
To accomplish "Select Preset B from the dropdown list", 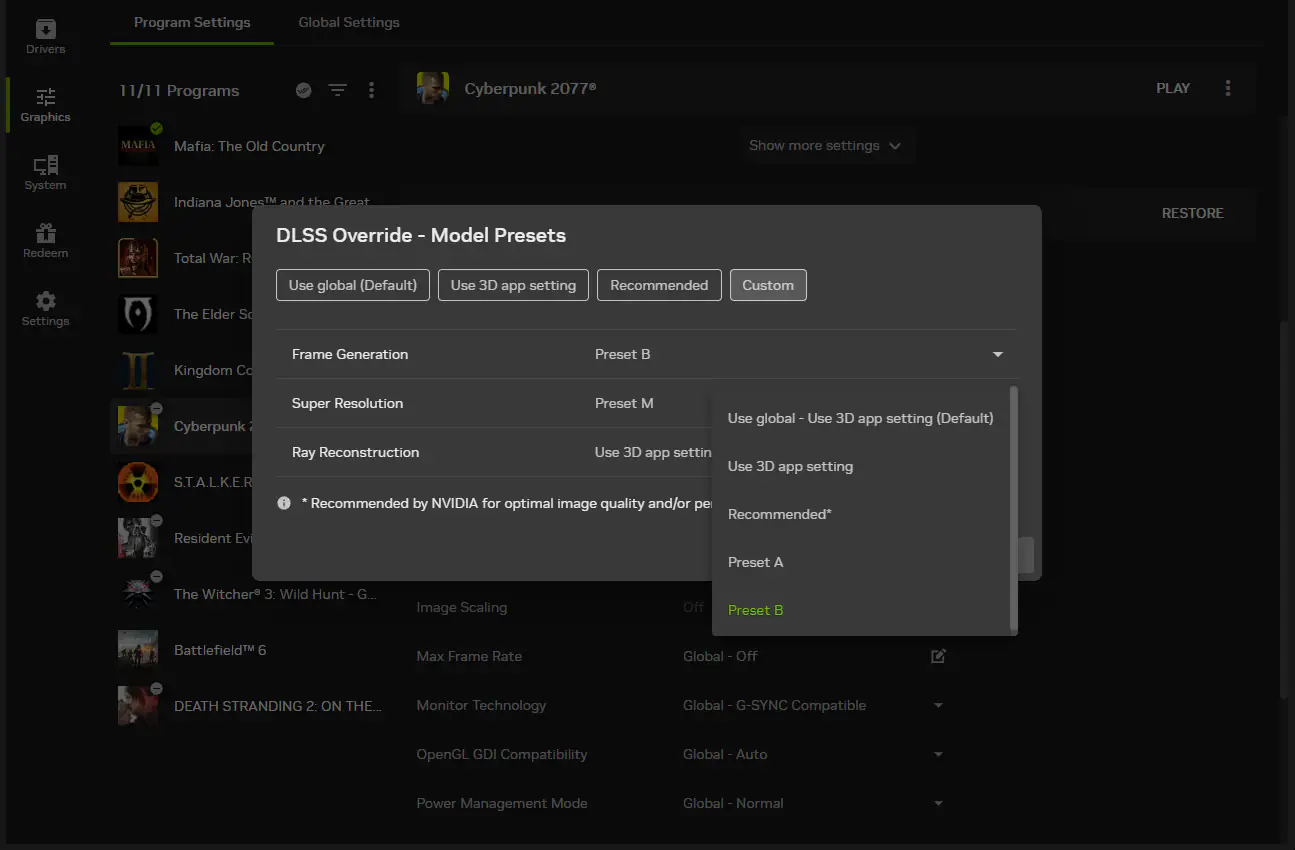I will click(x=861, y=610).
